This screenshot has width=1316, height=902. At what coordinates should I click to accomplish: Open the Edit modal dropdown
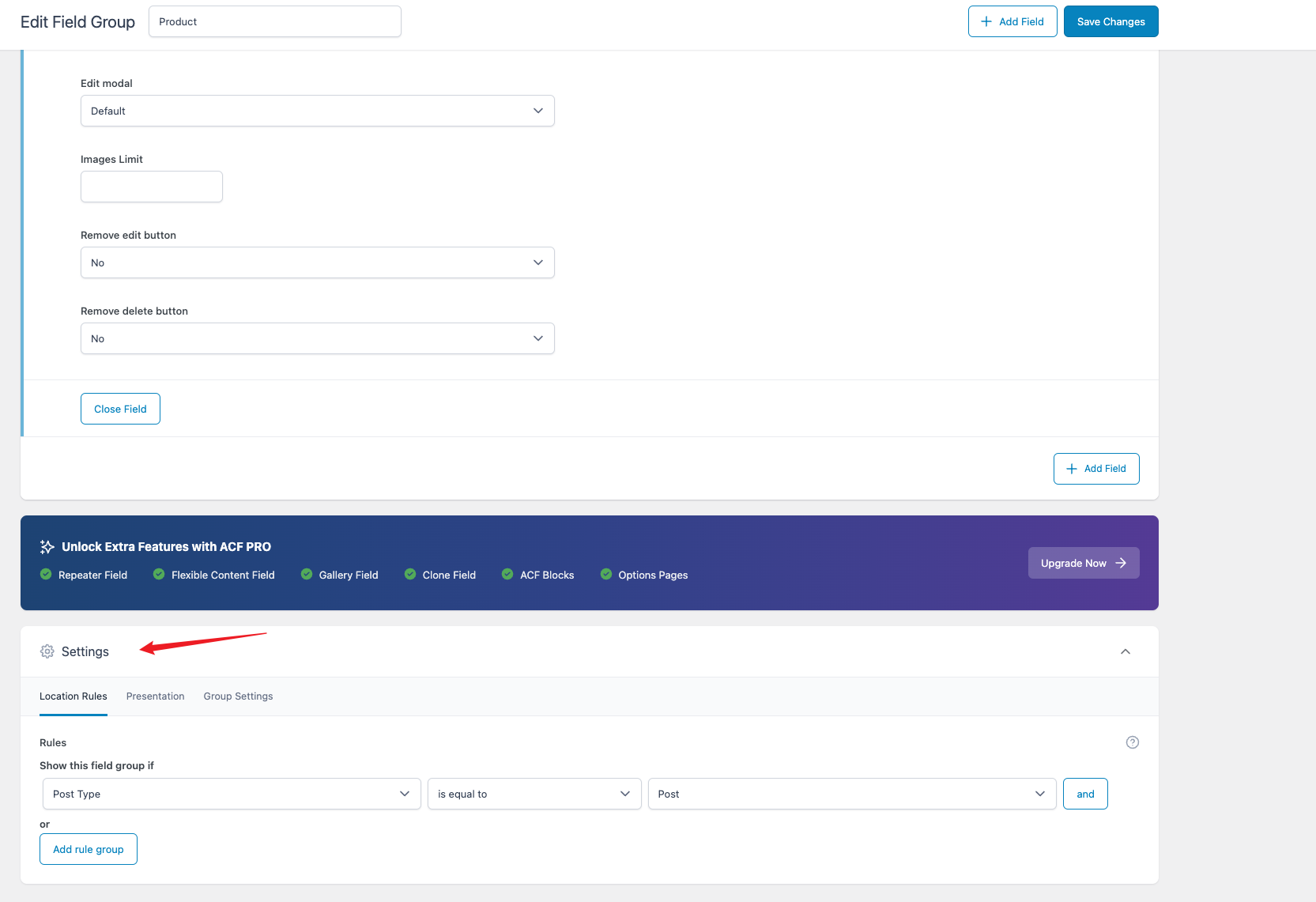click(x=317, y=111)
